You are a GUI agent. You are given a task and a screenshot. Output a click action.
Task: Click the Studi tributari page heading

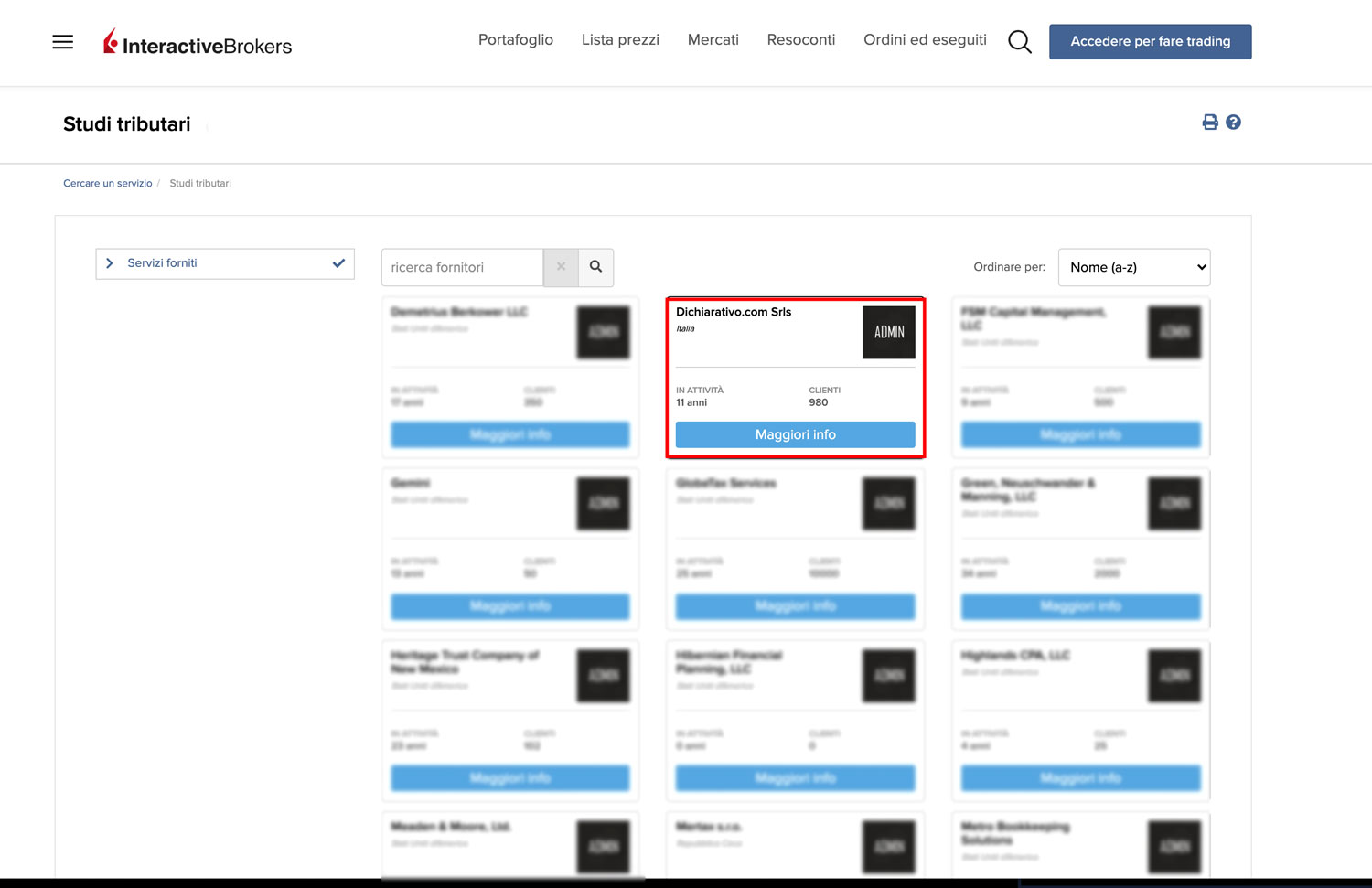(127, 124)
